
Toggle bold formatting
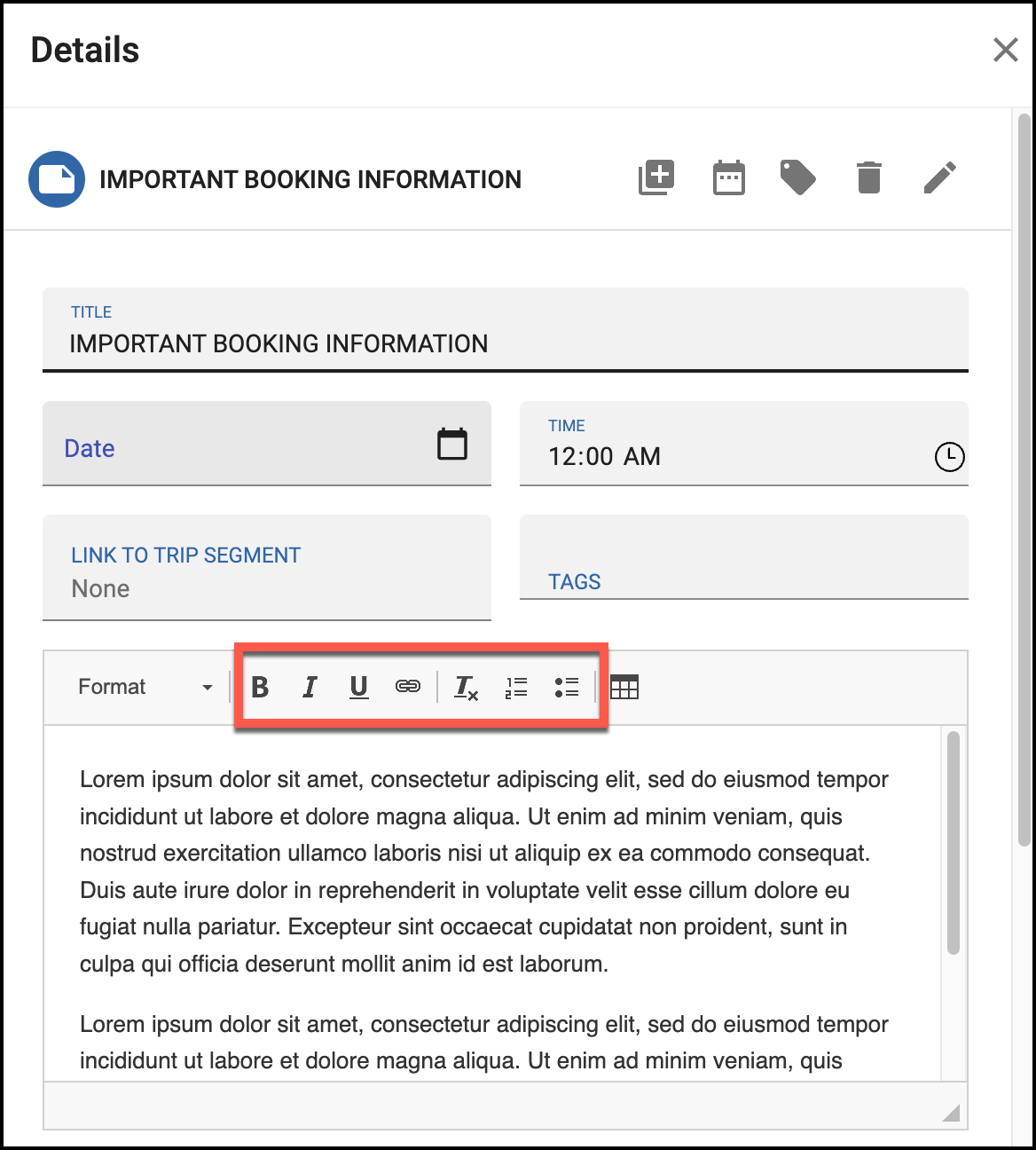coord(260,687)
